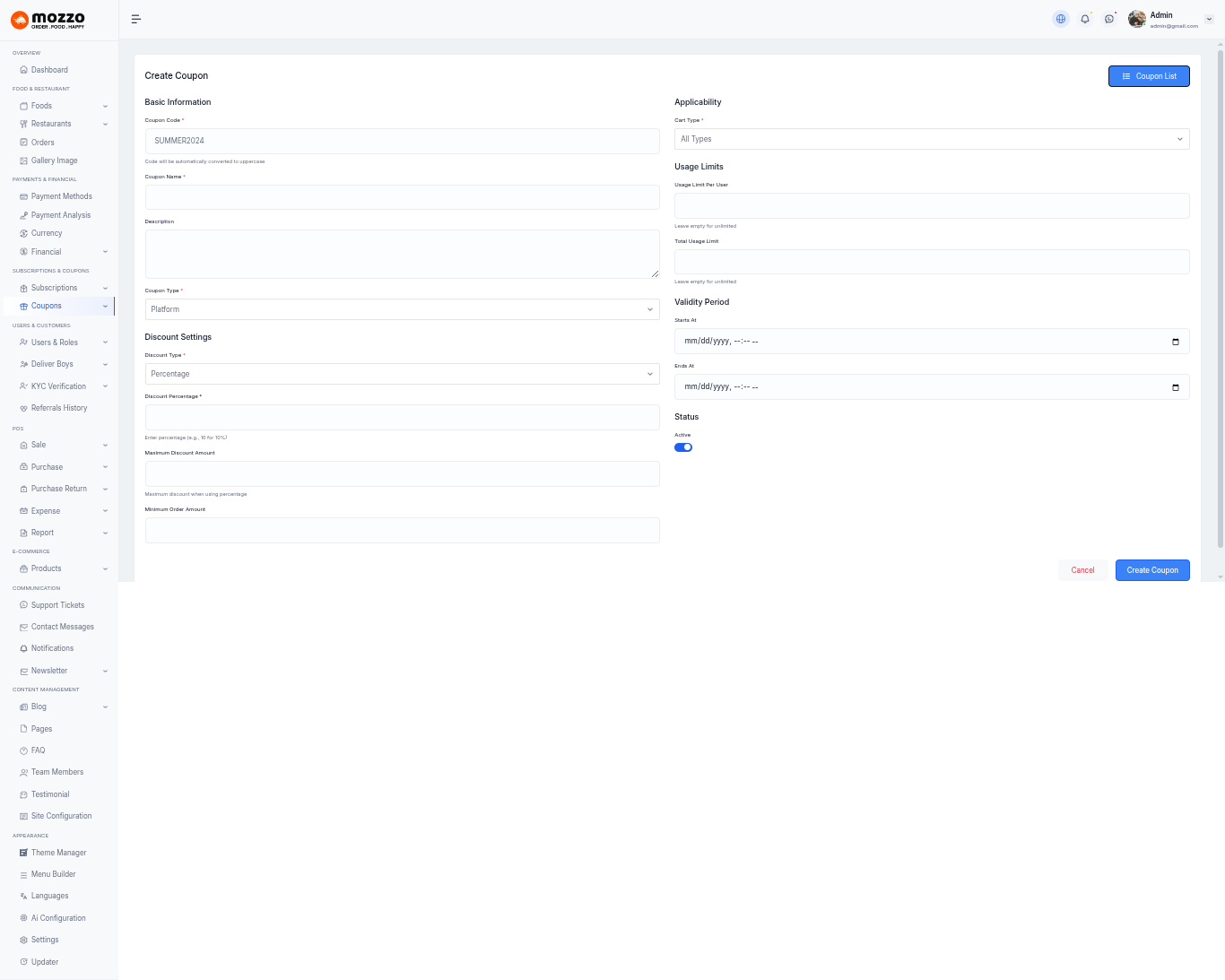The width and height of the screenshot is (1225, 980).
Task: Open the Discount Type dropdown
Action: [402, 374]
